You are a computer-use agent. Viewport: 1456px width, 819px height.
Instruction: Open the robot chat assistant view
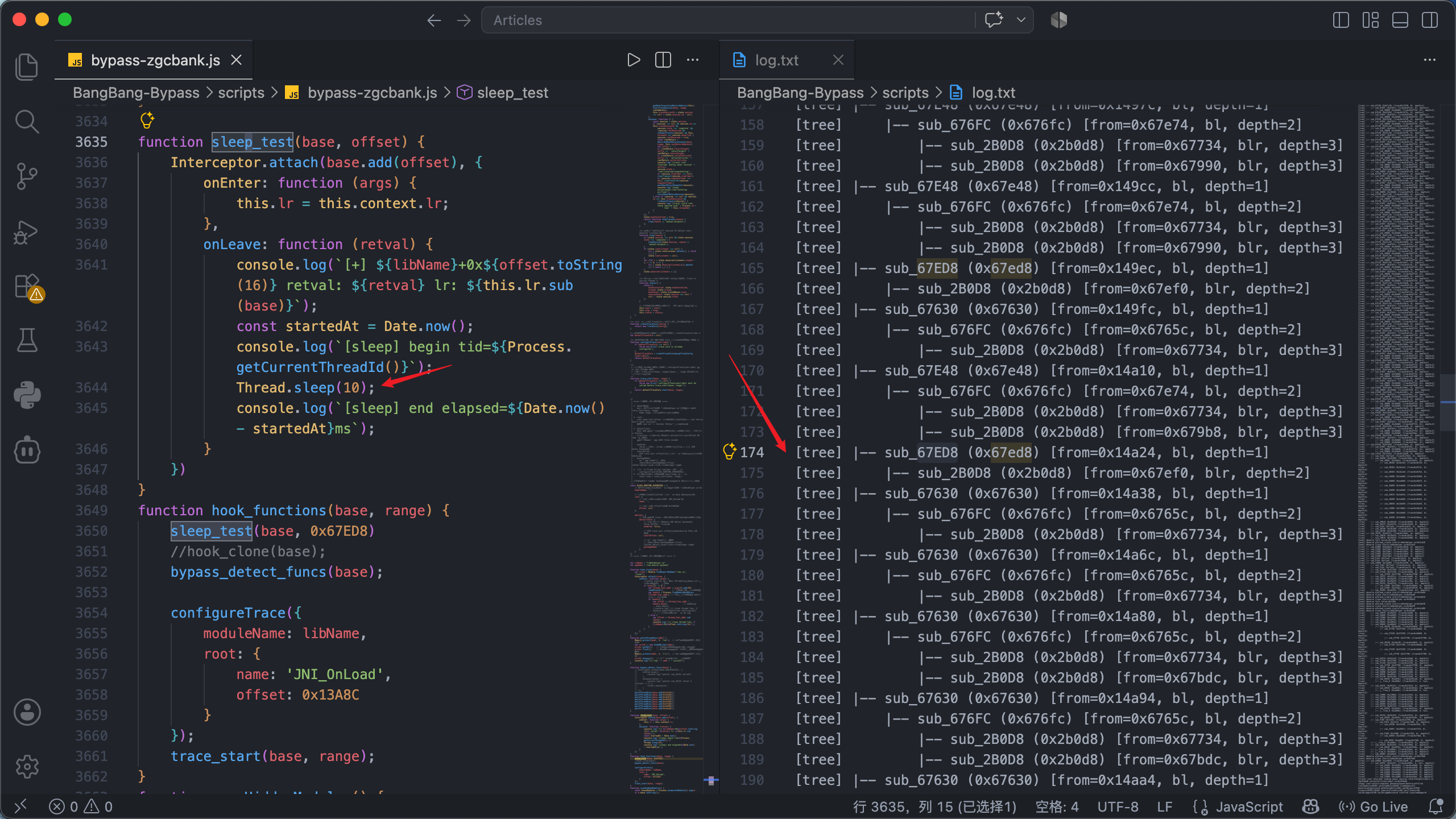(27, 450)
